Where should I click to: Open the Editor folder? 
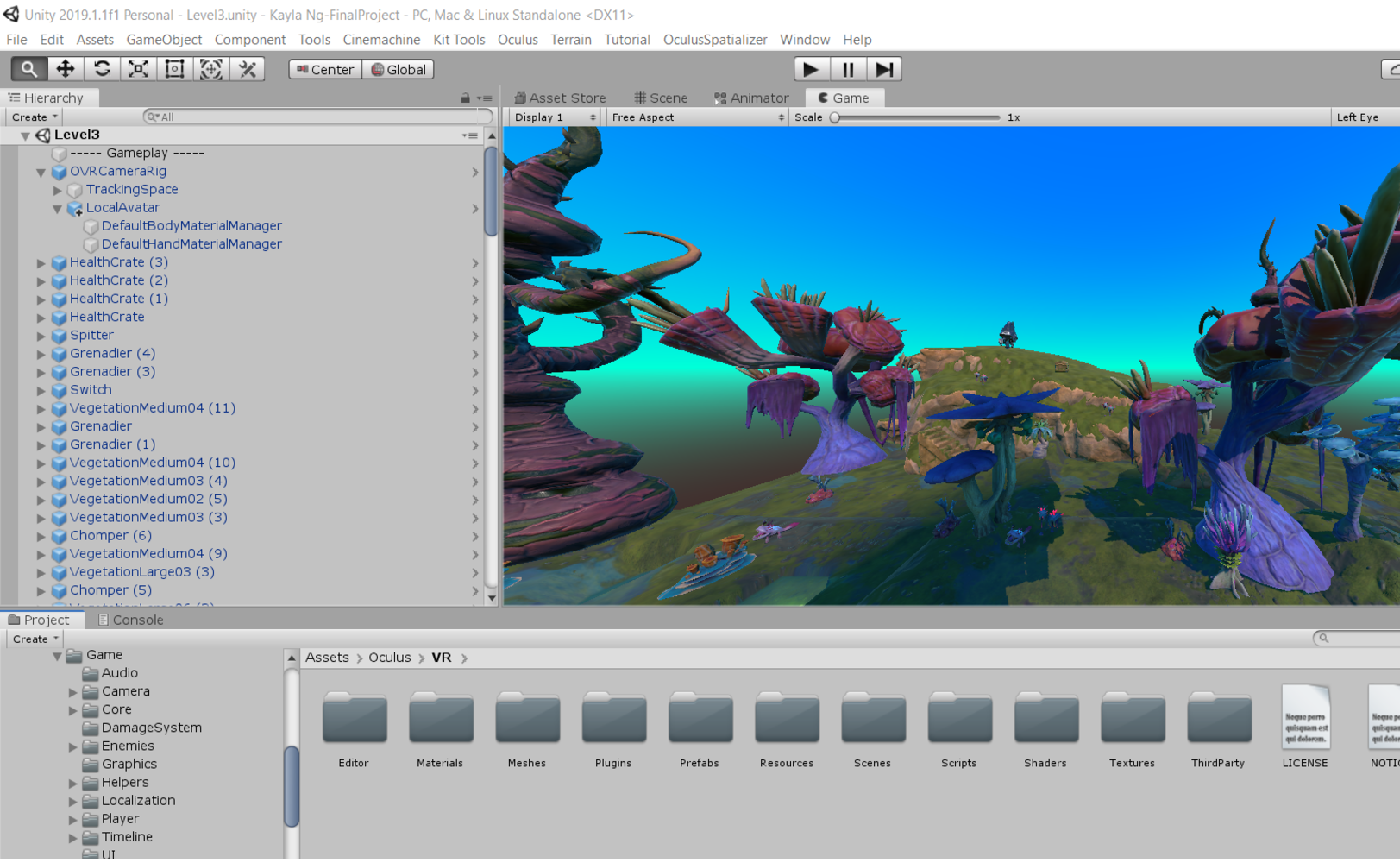(355, 729)
